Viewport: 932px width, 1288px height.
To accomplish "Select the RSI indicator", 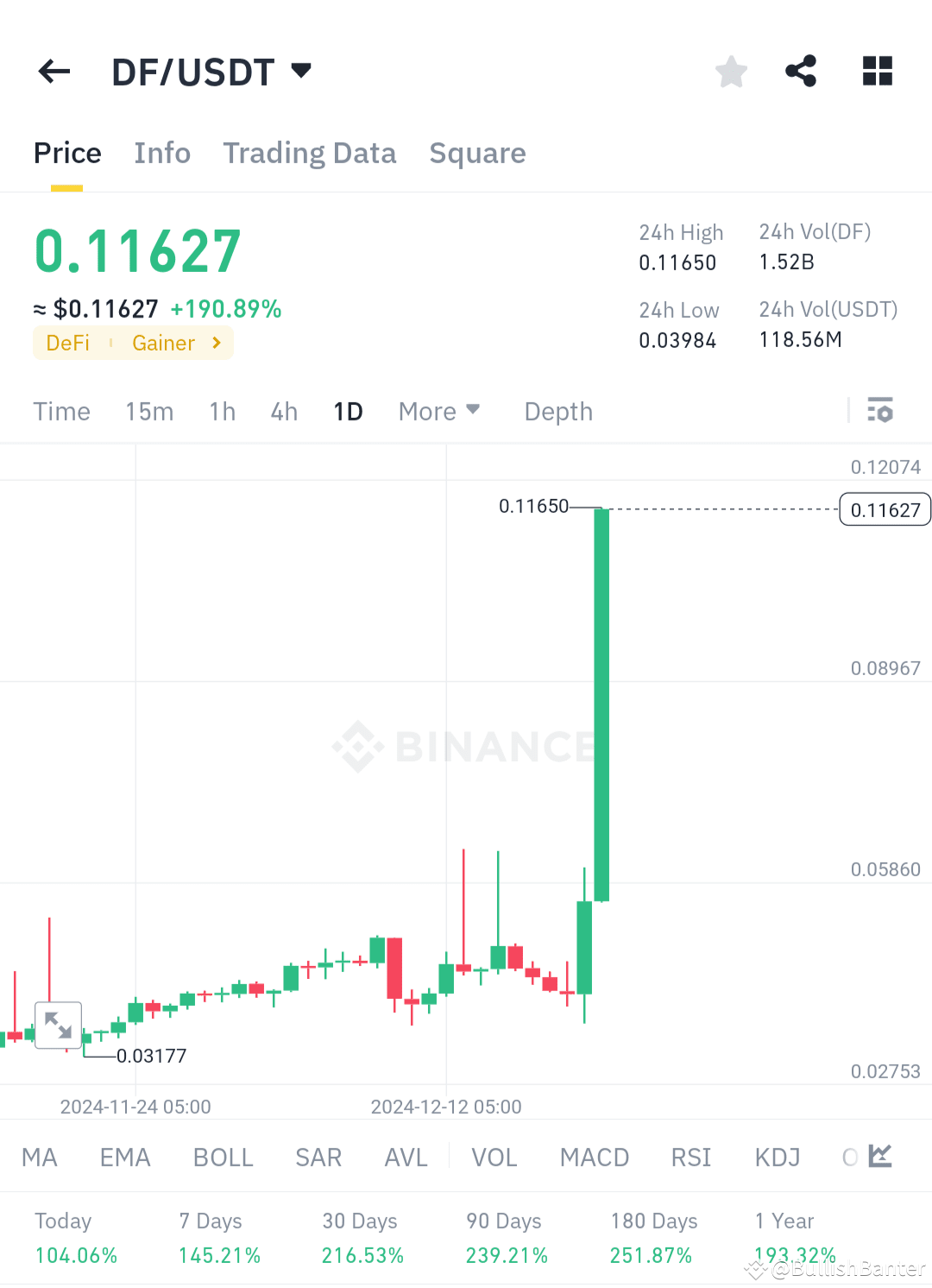I will click(690, 1157).
